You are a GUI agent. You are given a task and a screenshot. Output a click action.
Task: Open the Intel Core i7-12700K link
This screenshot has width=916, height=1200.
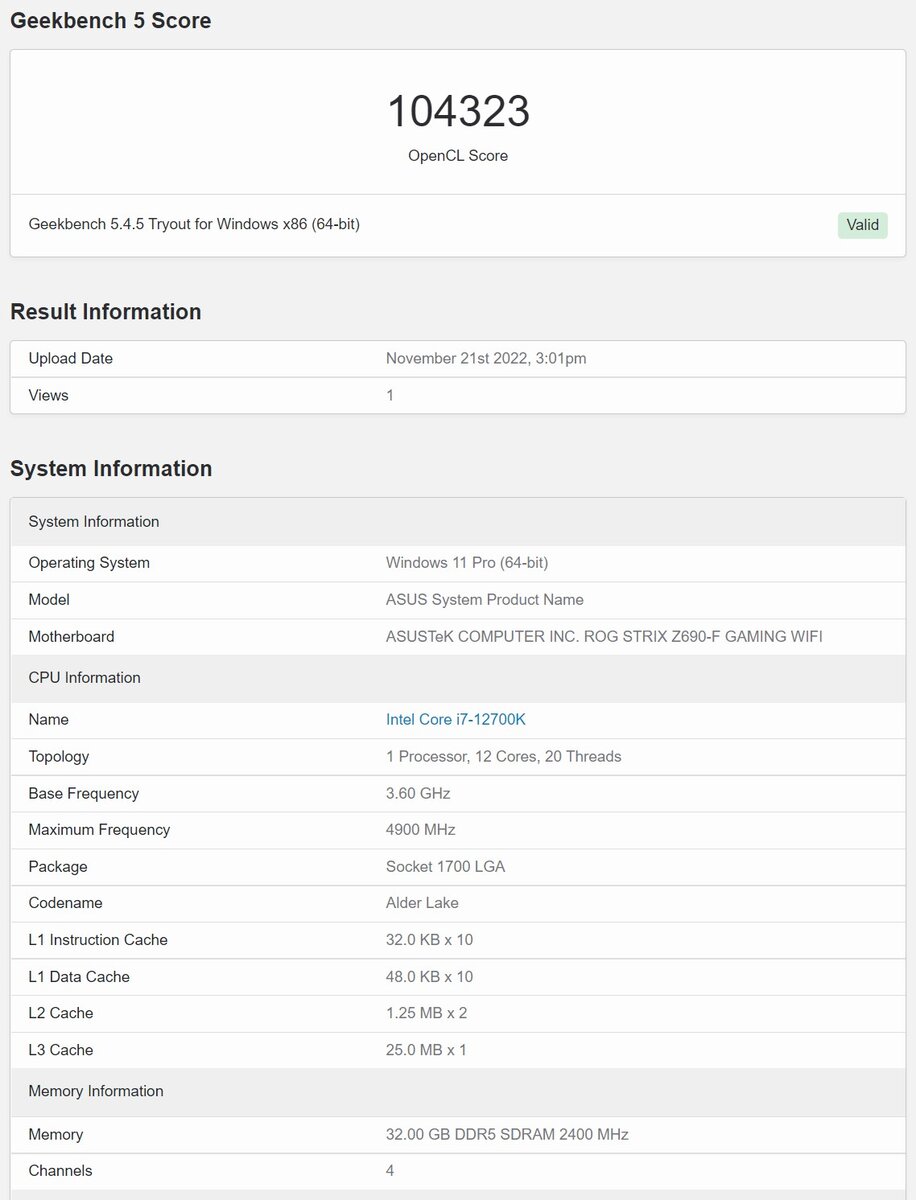click(x=455, y=719)
